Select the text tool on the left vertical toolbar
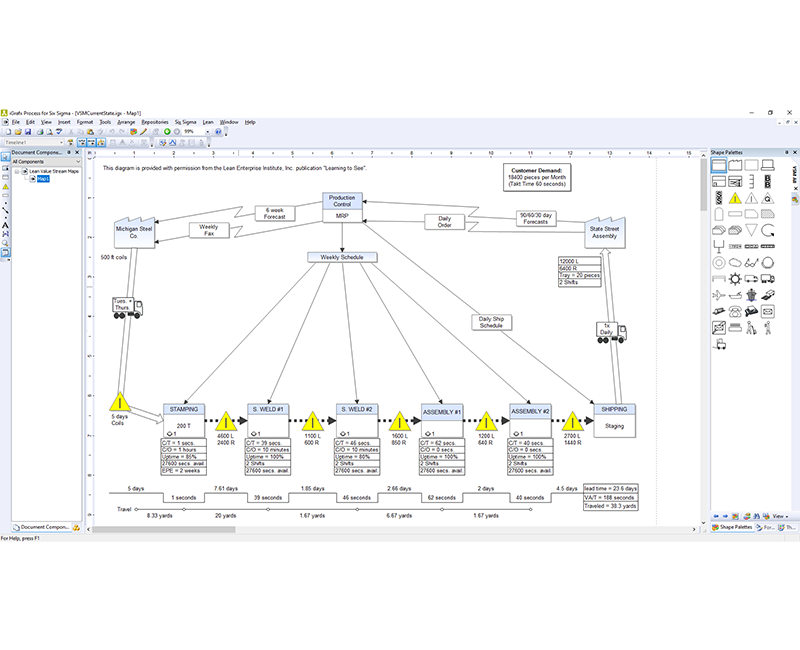This screenshot has height=650, width=800. click(x=5, y=226)
